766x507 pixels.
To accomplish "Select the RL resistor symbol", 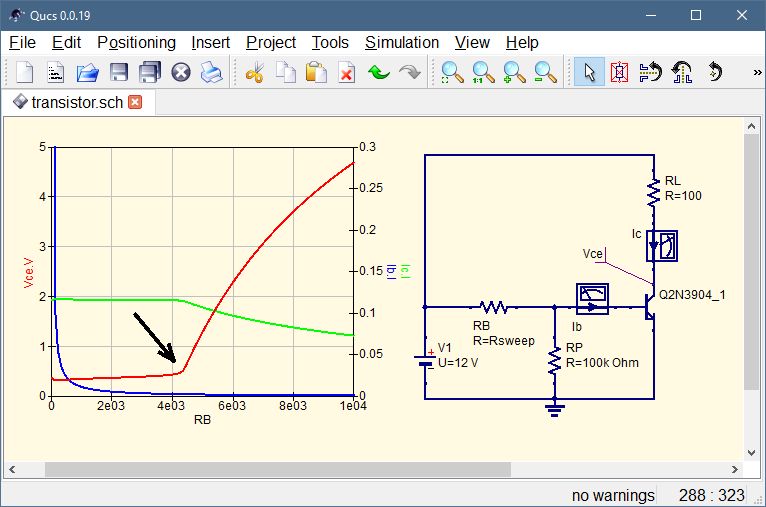I will coord(653,192).
